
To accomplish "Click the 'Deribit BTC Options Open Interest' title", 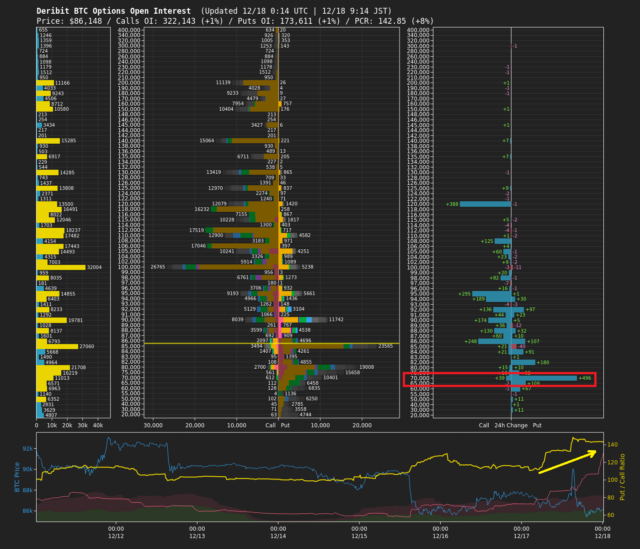I will tap(101, 9).
